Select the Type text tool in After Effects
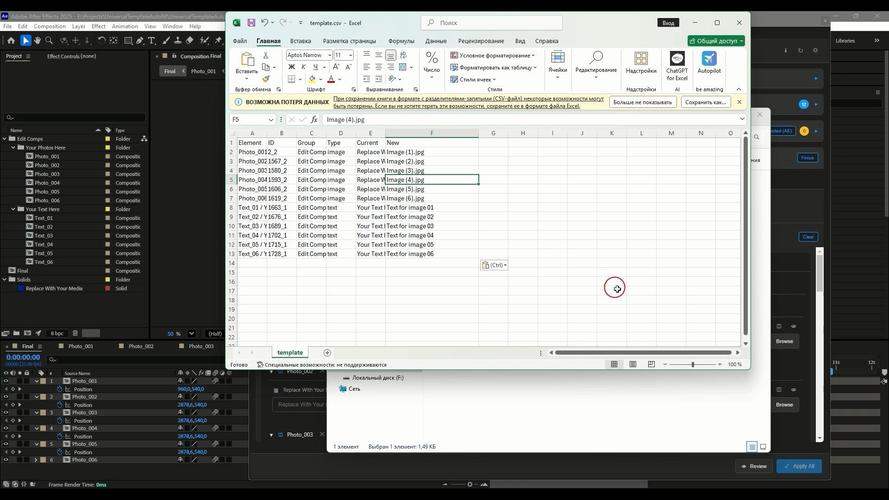Image resolution: width=889 pixels, height=500 pixels. pyautogui.click(x=151, y=41)
